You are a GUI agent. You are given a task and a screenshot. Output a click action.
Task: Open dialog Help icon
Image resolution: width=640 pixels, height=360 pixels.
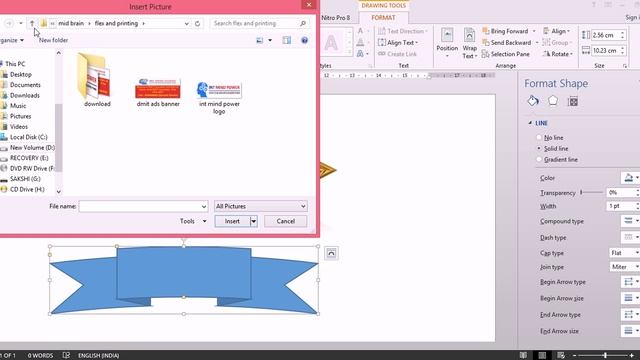pos(304,40)
